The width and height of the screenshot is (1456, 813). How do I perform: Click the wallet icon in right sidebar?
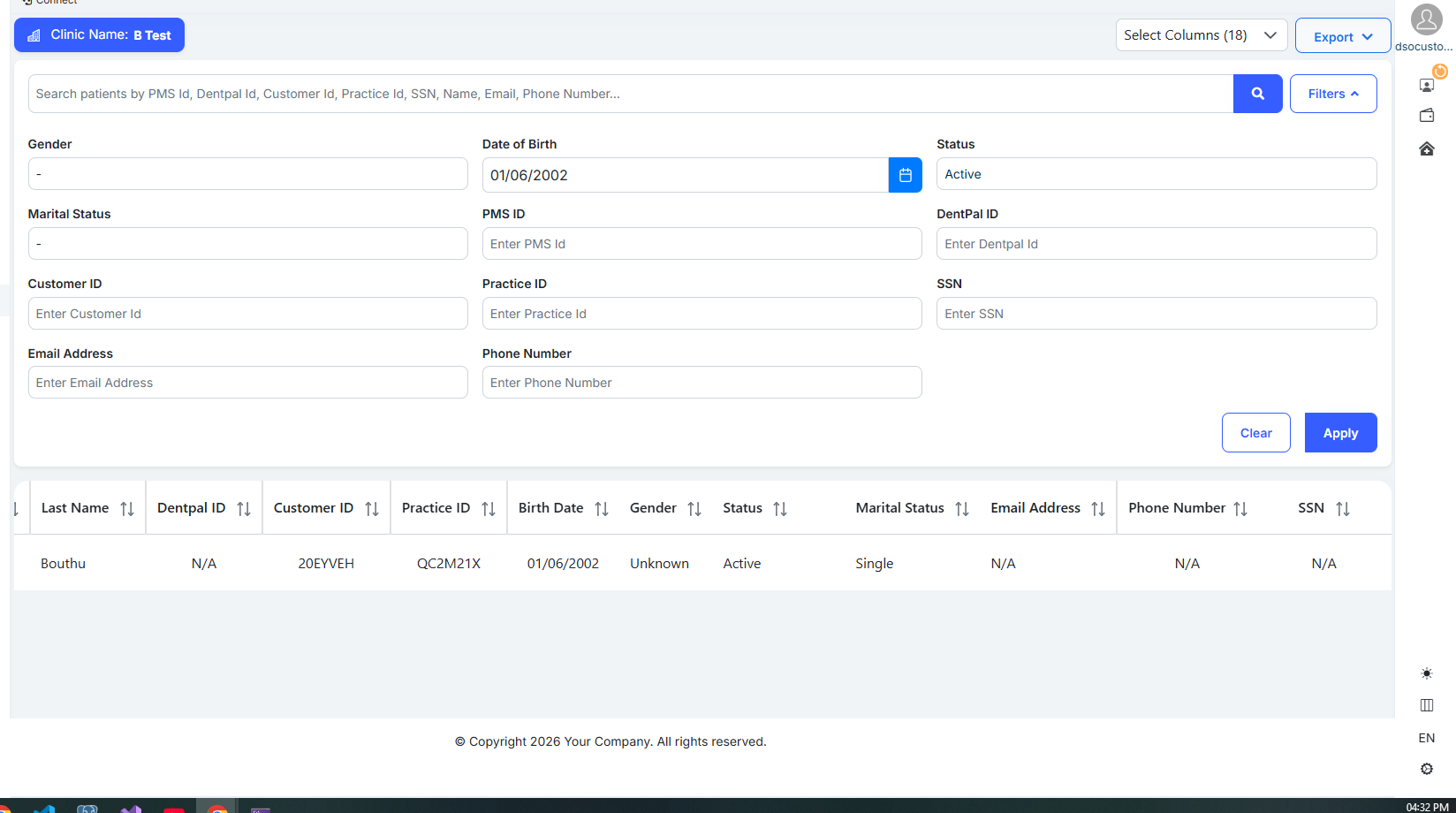point(1426,116)
